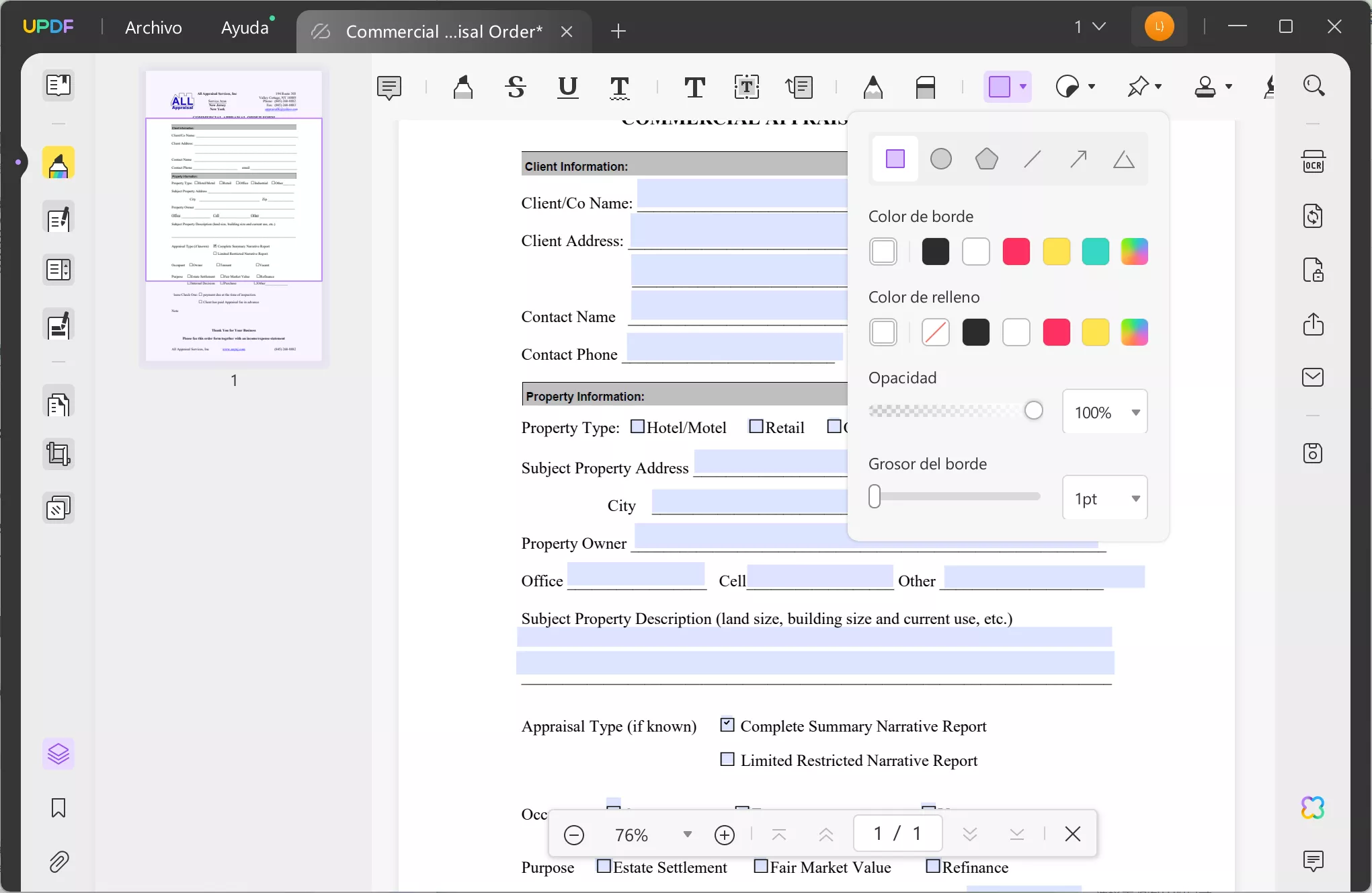Open the Protect PDF lock icon

pyautogui.click(x=1314, y=270)
